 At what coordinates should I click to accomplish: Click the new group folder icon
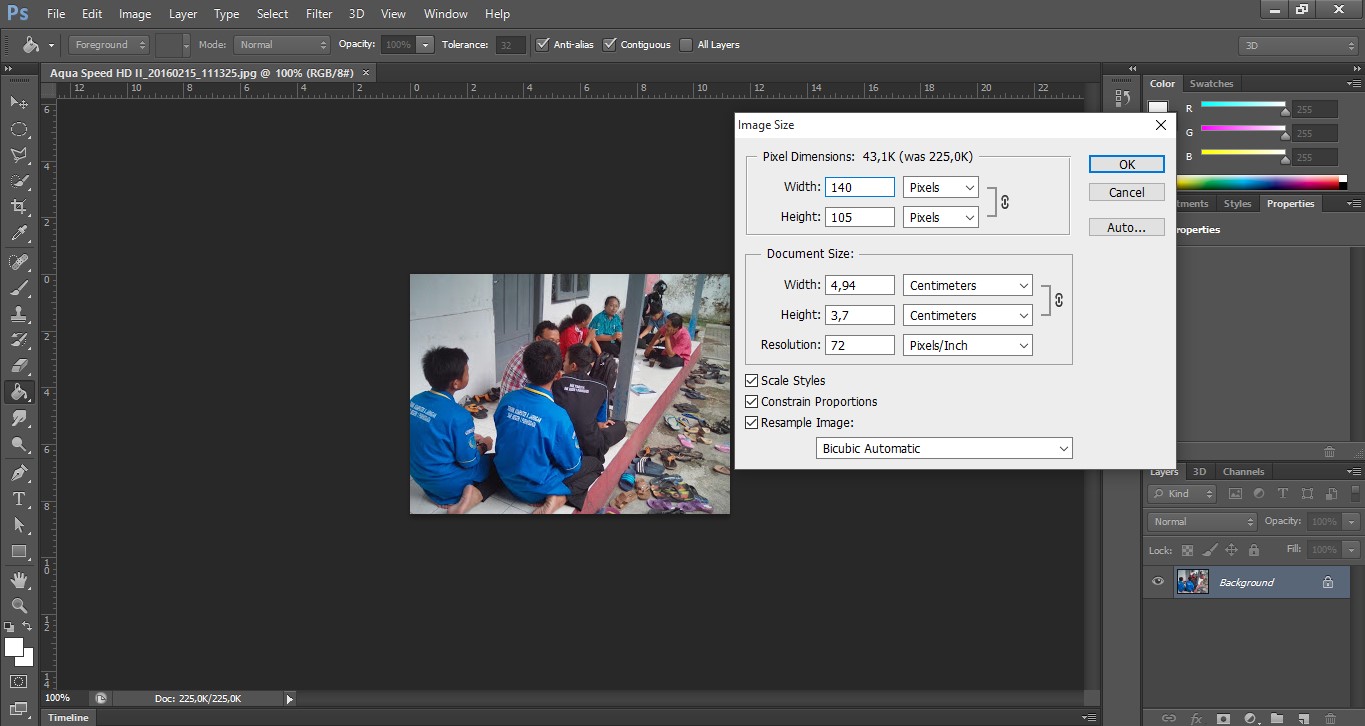click(x=1276, y=717)
